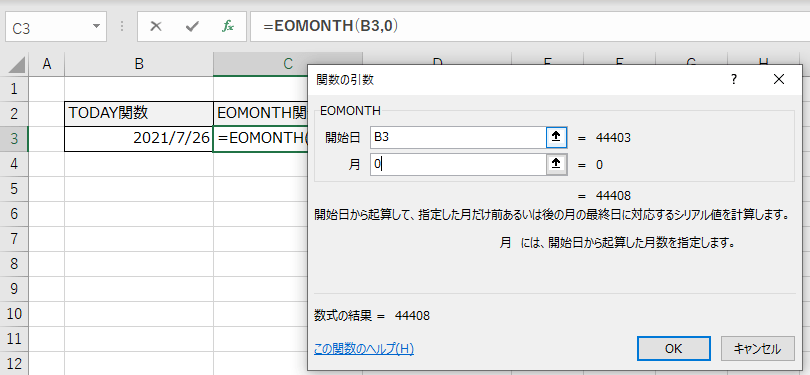810x375 pixels.
Task: Select row 12 header
Action: [x=14, y=363]
